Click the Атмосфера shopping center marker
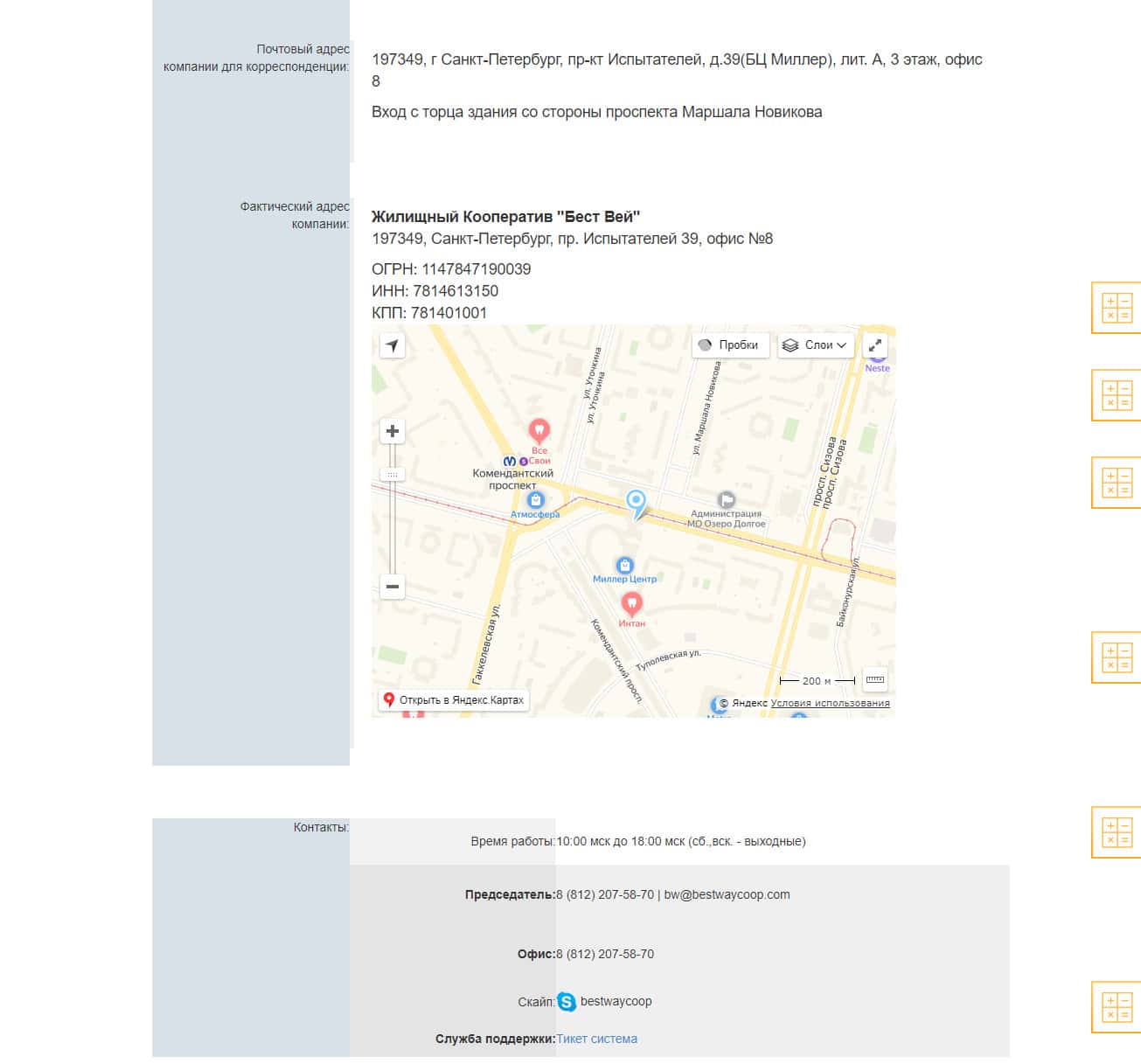The image size is (1141, 1064). point(536,500)
